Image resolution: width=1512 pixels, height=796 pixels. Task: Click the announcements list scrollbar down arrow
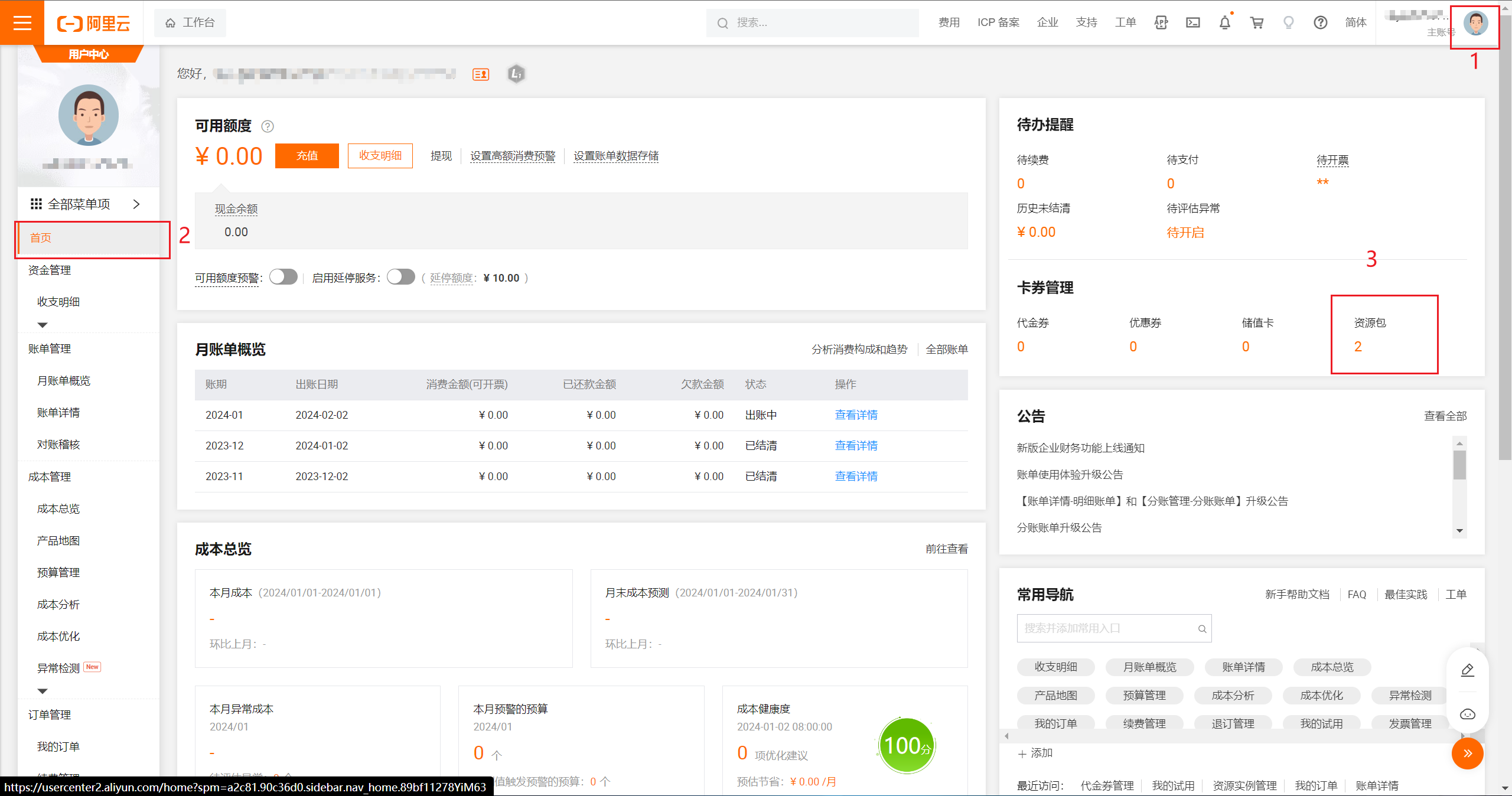(1459, 530)
